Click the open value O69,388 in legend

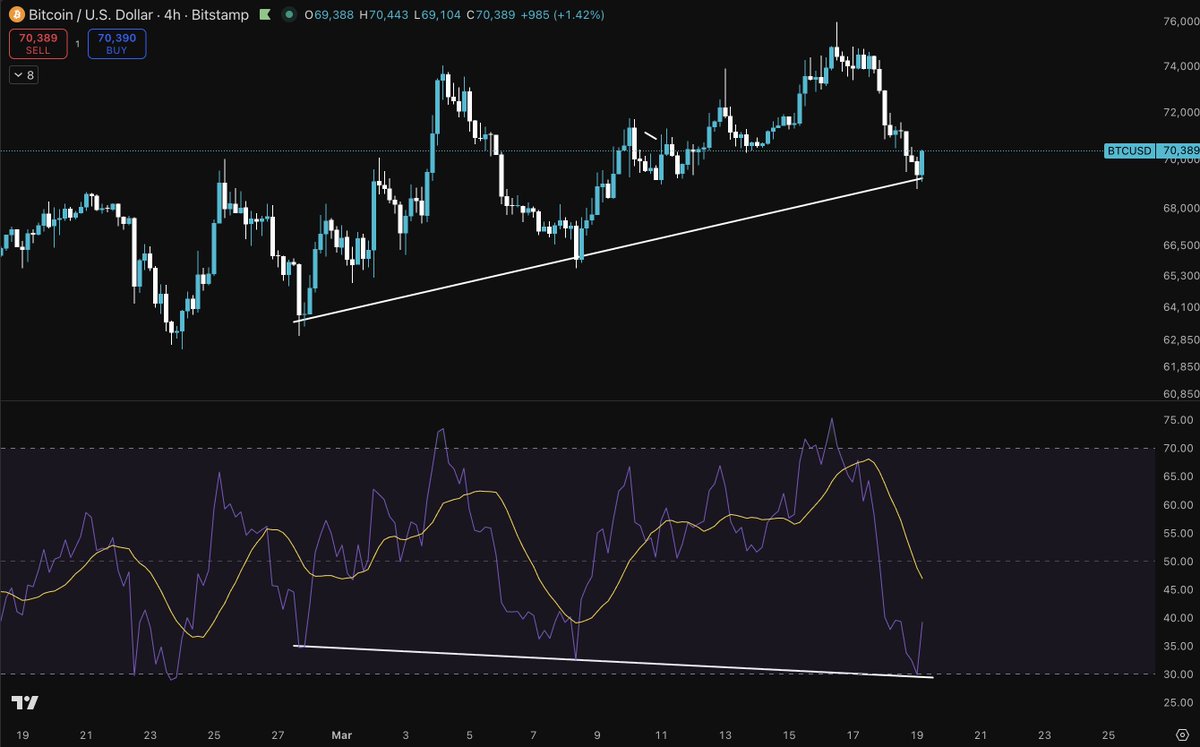click(328, 16)
